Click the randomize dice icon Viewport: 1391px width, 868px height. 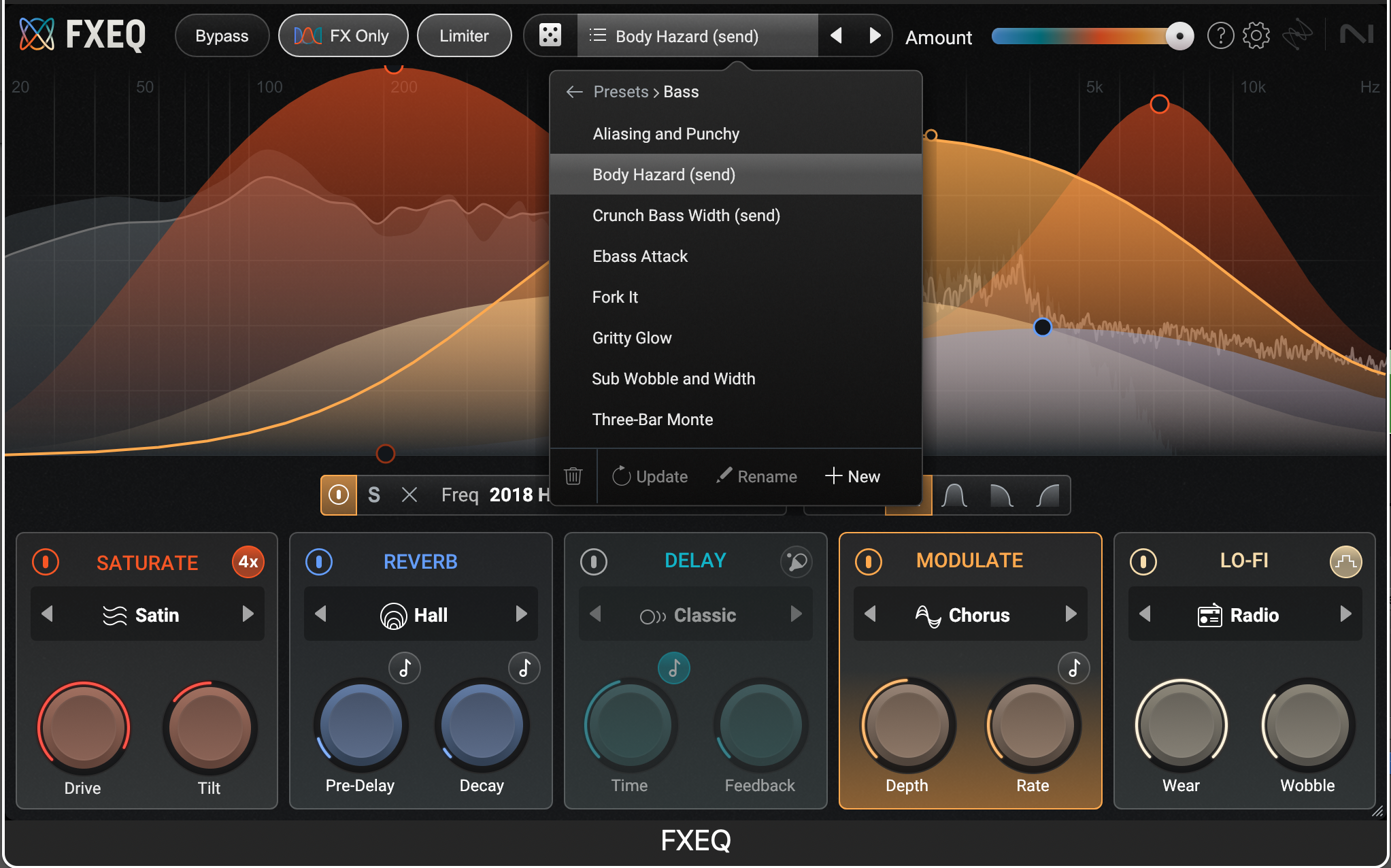click(550, 35)
